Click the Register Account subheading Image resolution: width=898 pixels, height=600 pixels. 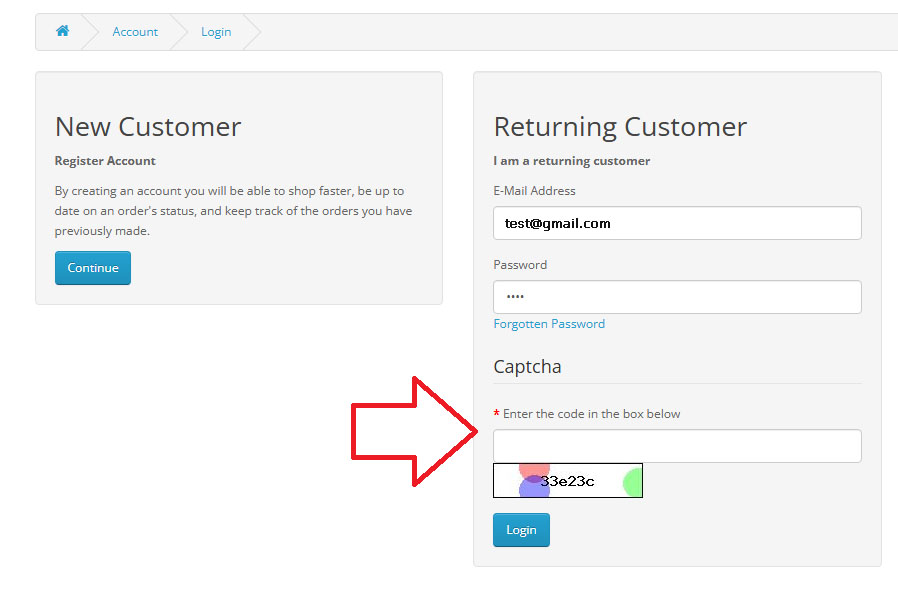point(105,161)
